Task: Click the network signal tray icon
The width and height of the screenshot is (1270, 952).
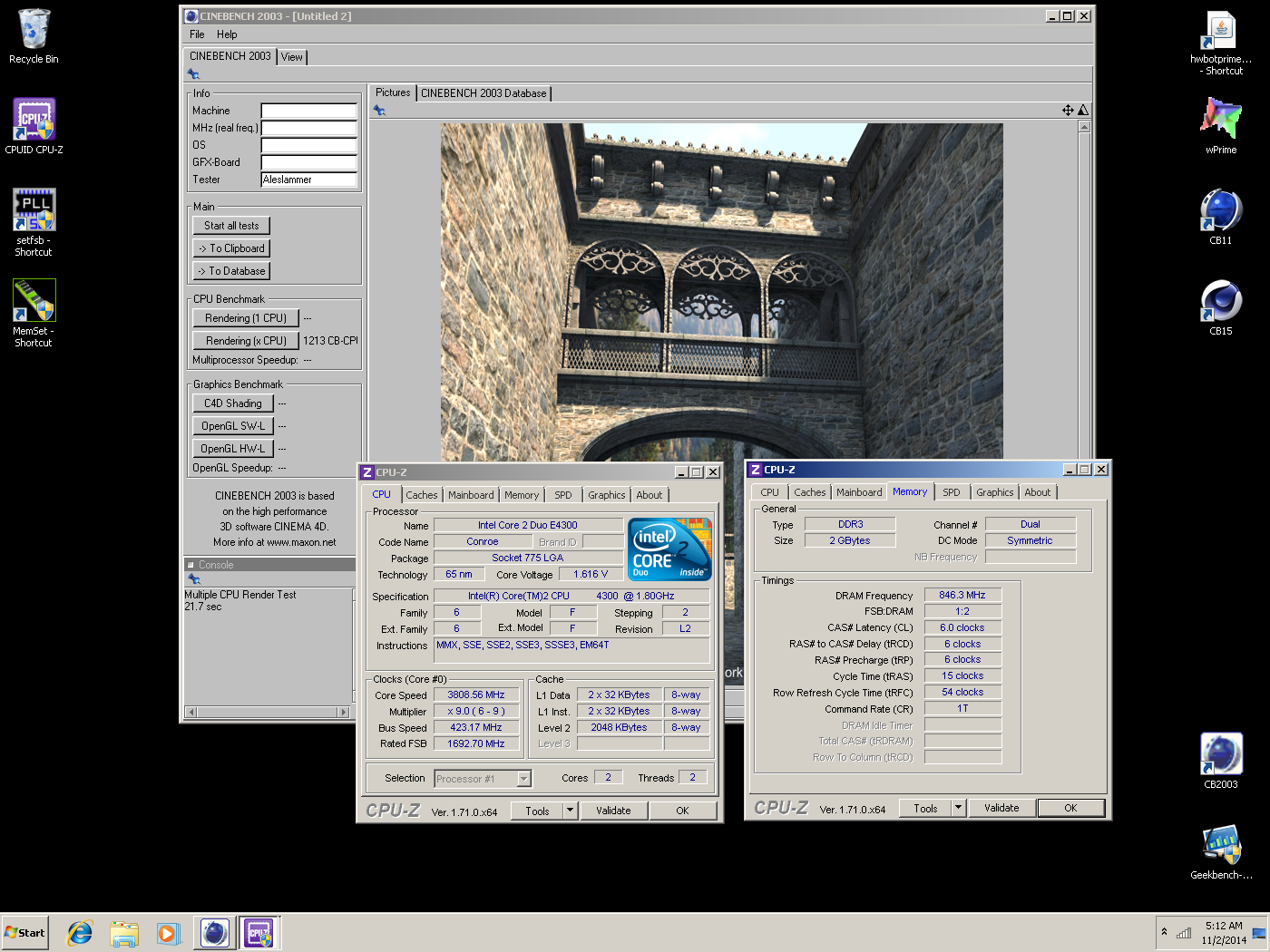Action: point(1183,932)
